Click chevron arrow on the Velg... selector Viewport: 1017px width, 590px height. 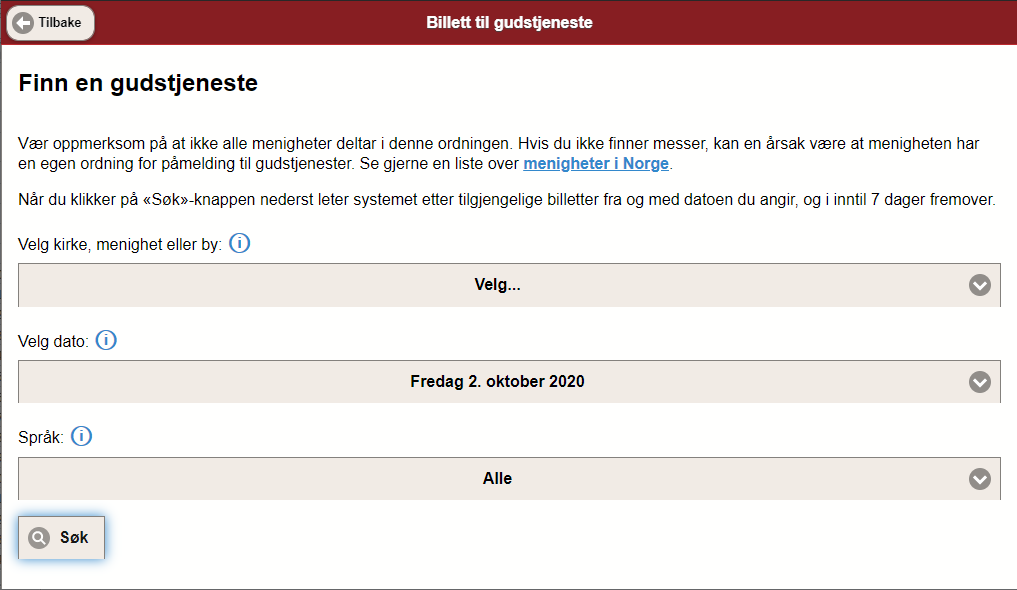pyautogui.click(x=979, y=285)
